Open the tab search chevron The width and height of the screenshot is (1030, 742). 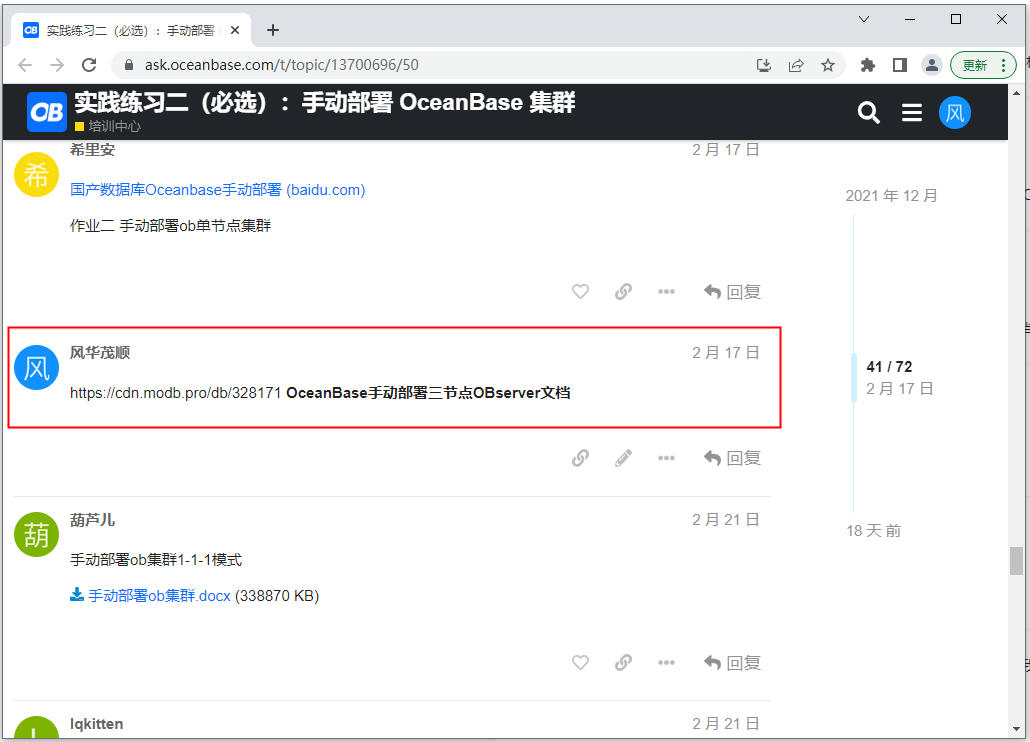(864, 19)
